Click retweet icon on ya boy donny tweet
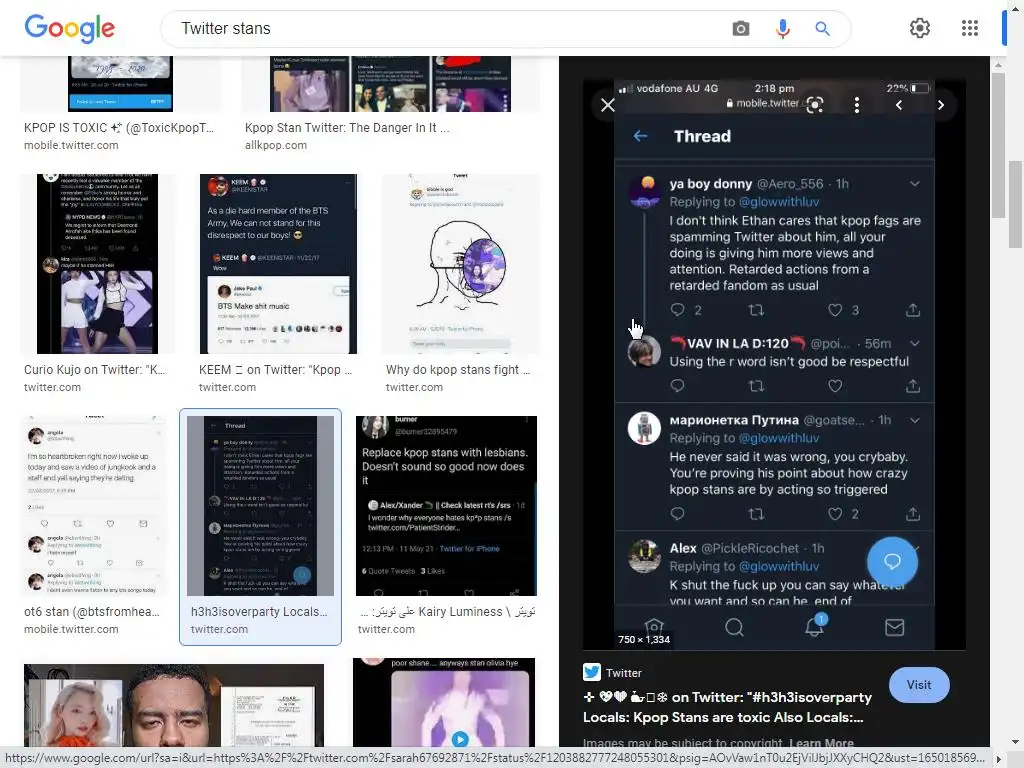This screenshot has width=1024, height=768. 756,310
